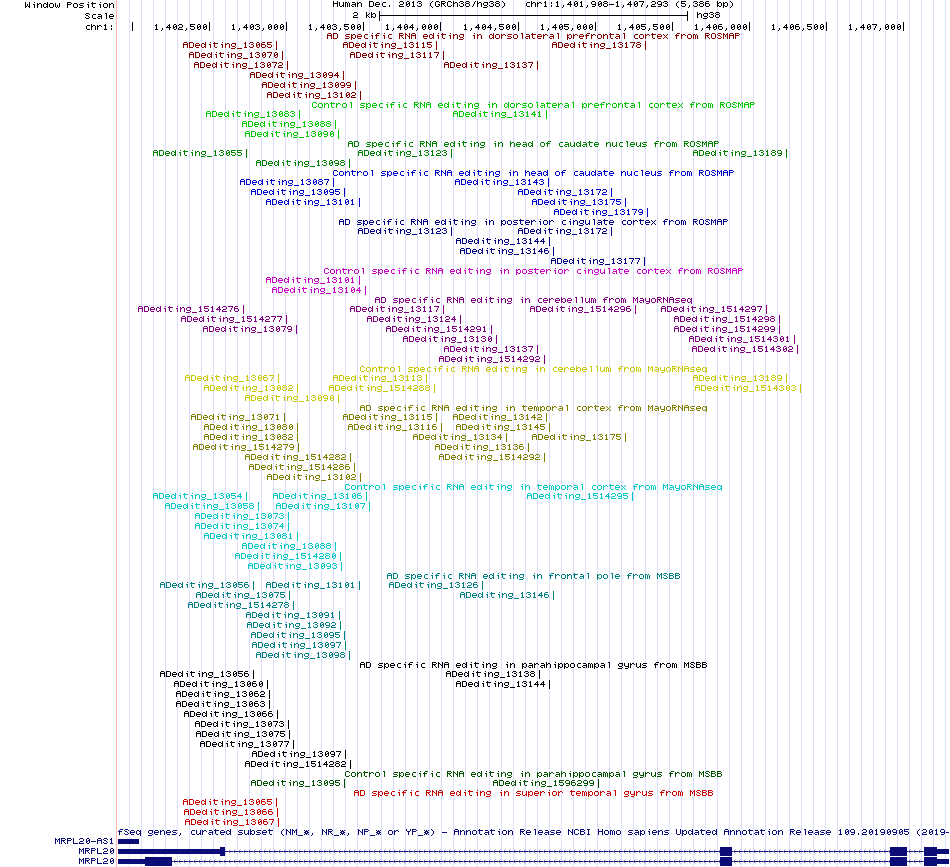Viewport: 950px width, 867px height.
Task: Open AD specific temporal cortex MayoRNAseq track title
Action: [533, 408]
